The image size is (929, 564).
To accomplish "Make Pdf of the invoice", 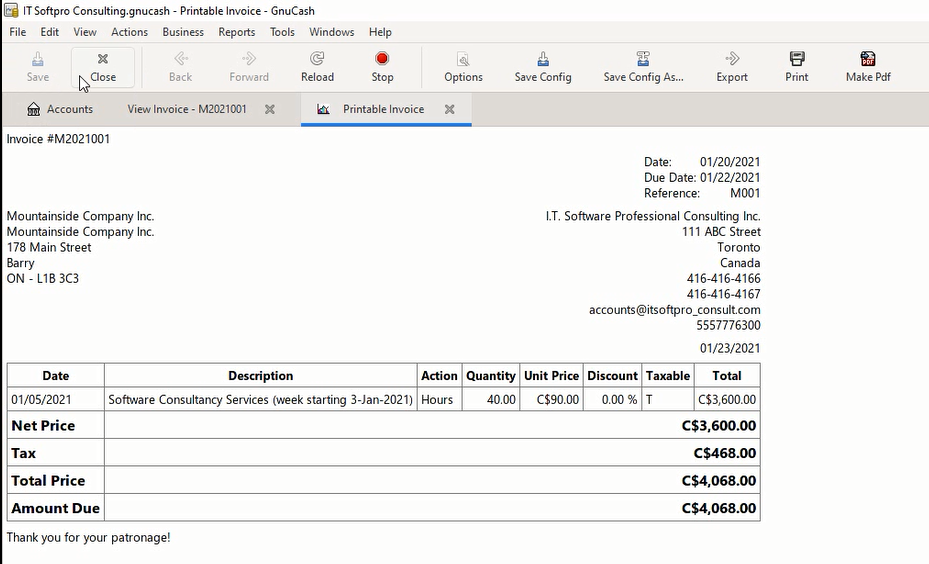I will click(867, 66).
